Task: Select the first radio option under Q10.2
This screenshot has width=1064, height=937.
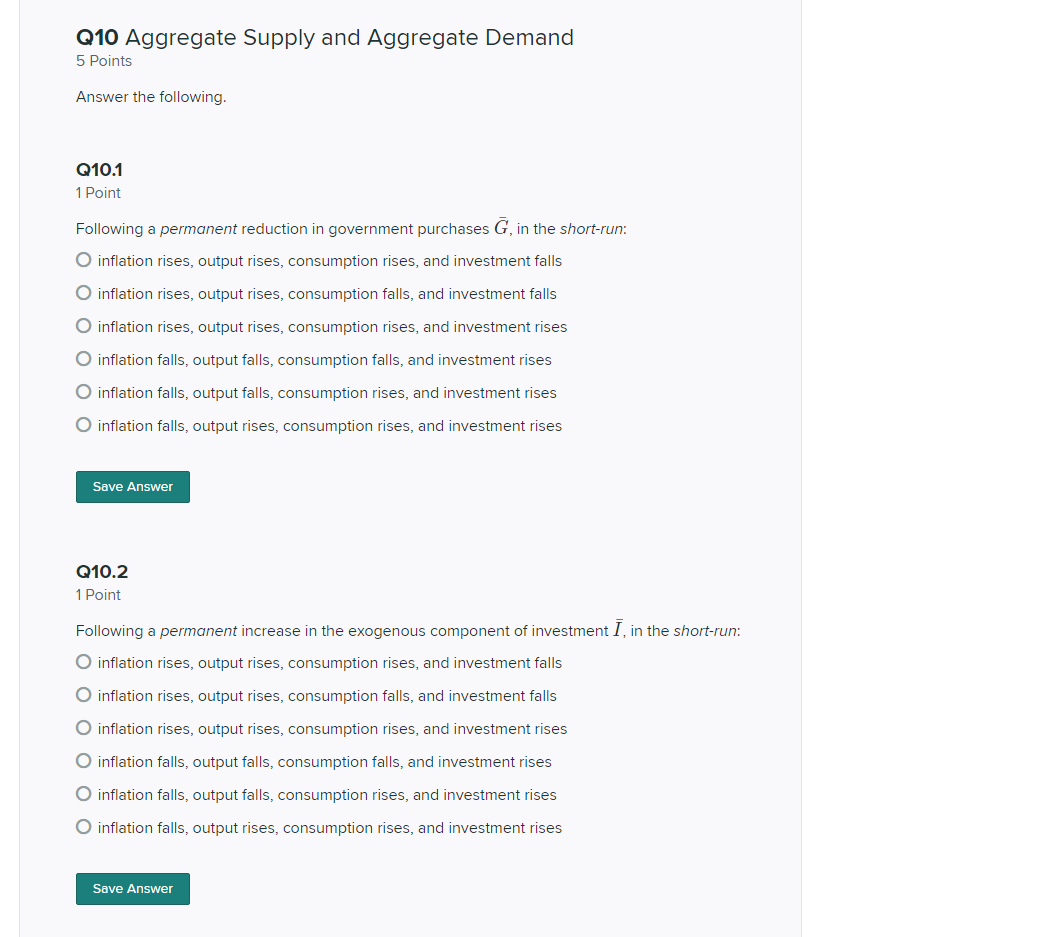Action: 84,661
